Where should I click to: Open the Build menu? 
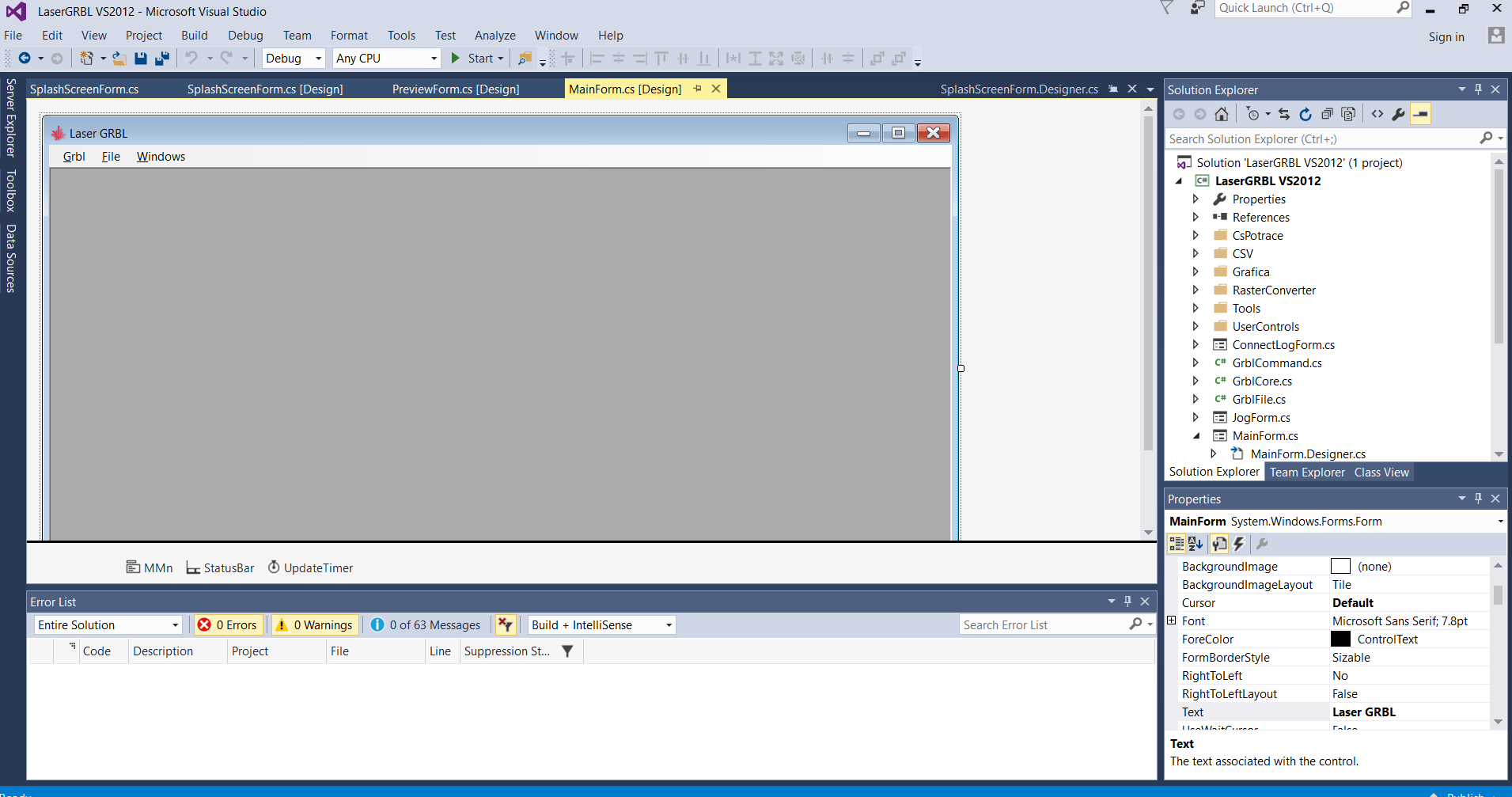195,36
